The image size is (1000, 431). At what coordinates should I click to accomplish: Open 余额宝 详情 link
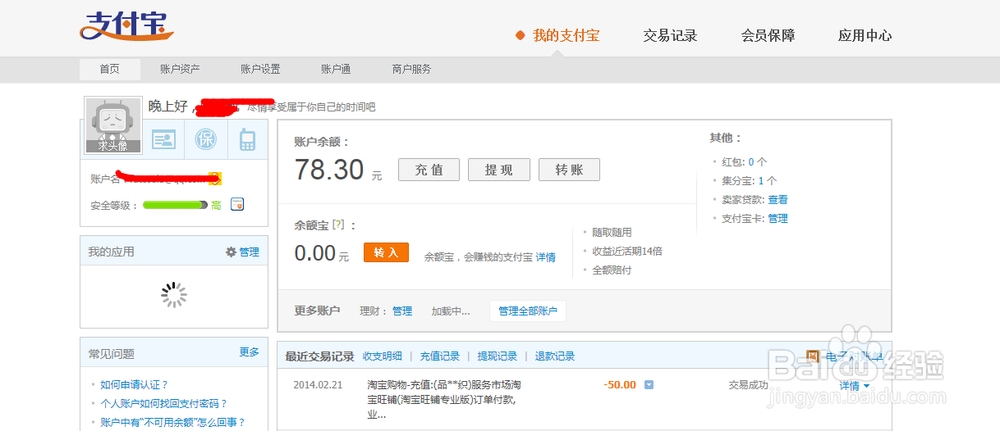click(545, 257)
